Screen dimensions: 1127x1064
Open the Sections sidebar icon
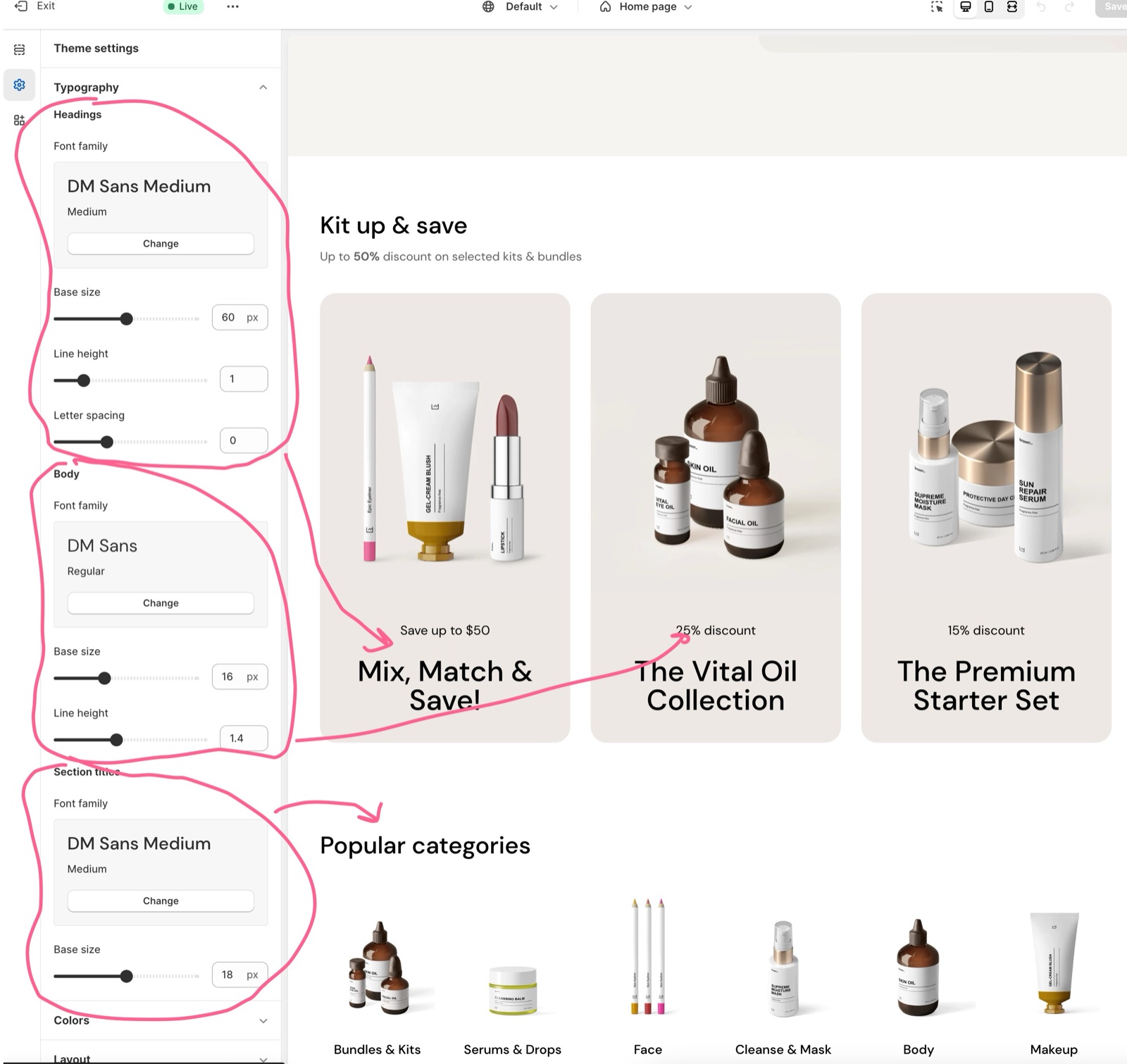point(19,49)
